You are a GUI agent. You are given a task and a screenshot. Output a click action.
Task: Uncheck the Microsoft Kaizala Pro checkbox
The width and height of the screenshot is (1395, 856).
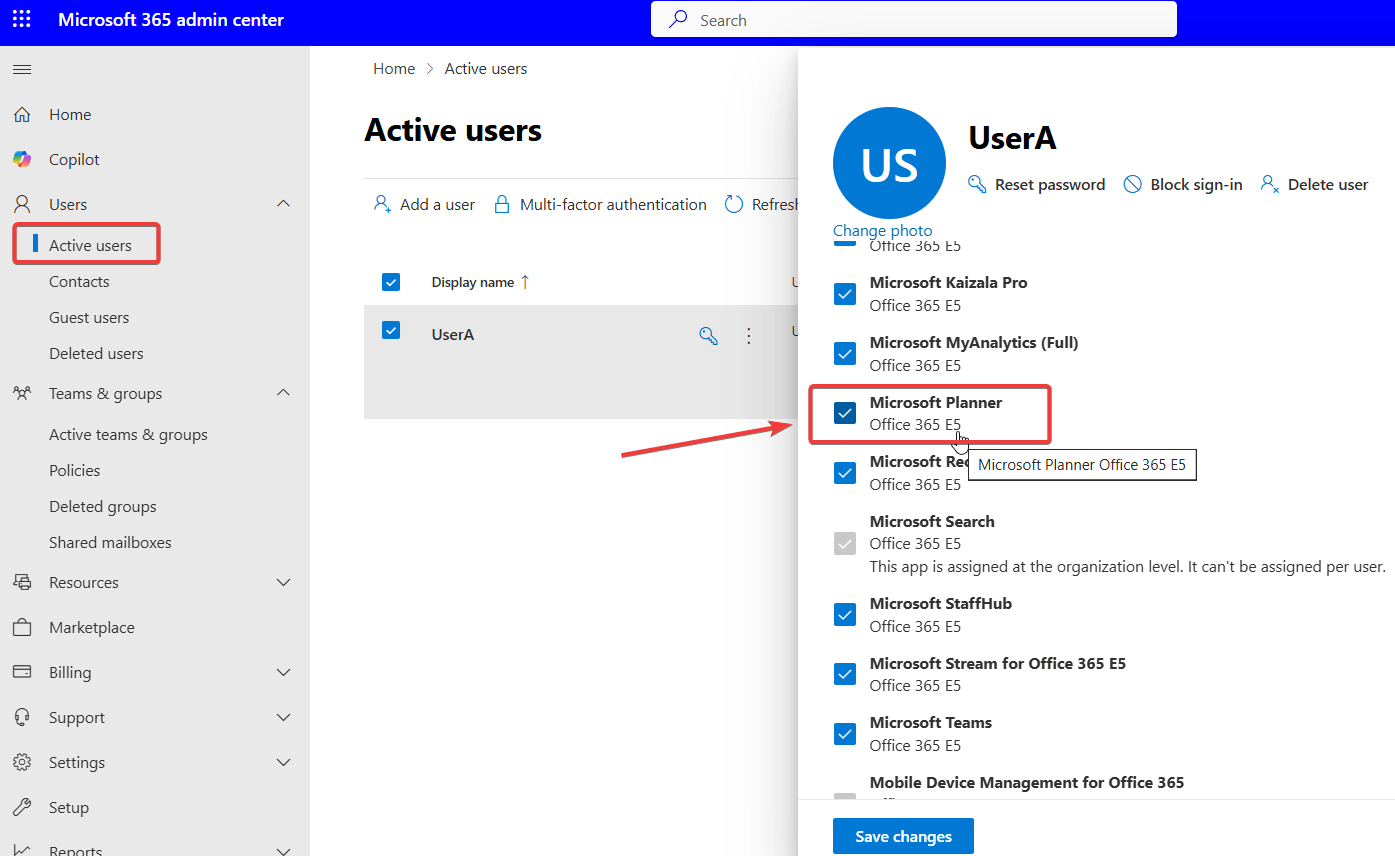click(845, 294)
